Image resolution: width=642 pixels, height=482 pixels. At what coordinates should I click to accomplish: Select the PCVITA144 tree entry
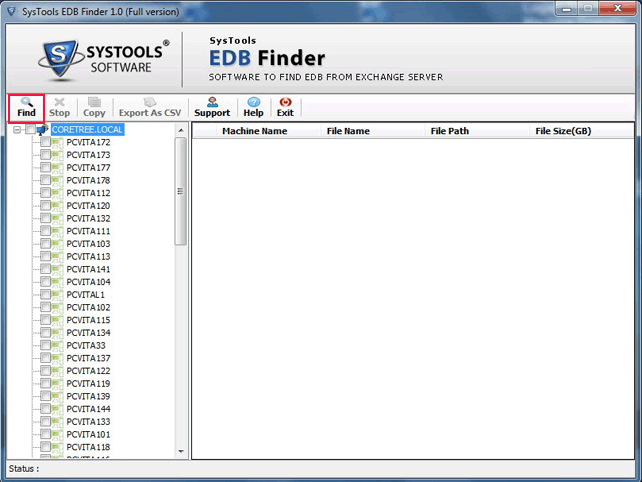click(88, 409)
